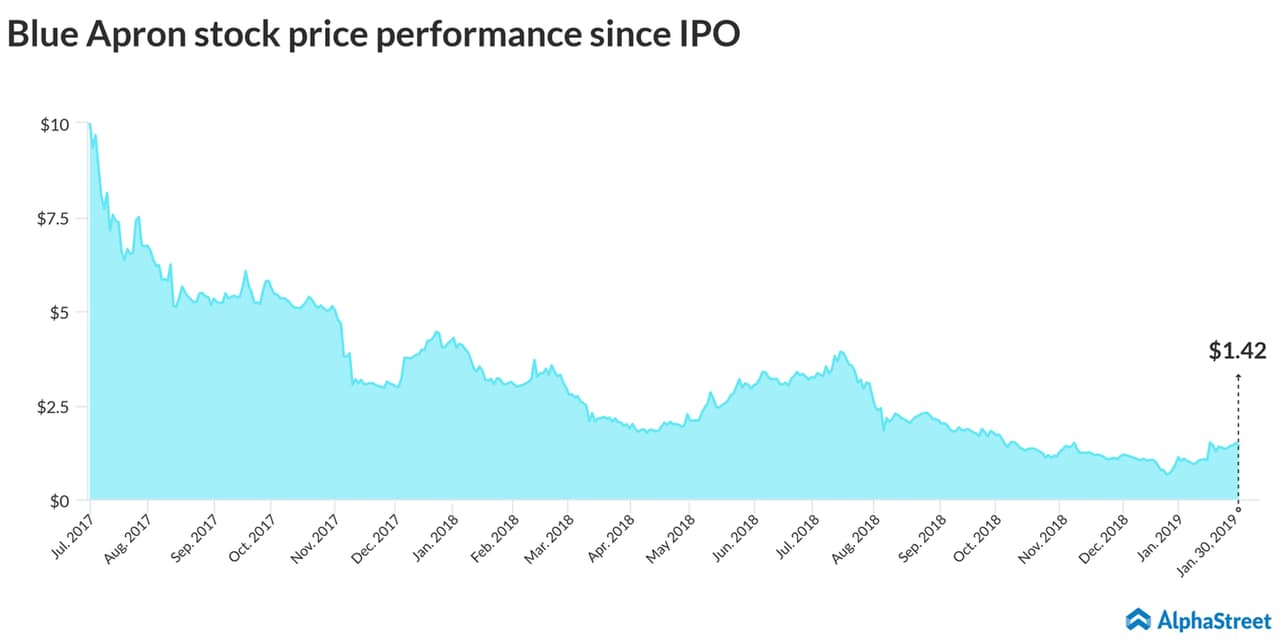Click the end-point circle marker below the dashed line
Viewport: 1280px width, 640px height.
1239,508
